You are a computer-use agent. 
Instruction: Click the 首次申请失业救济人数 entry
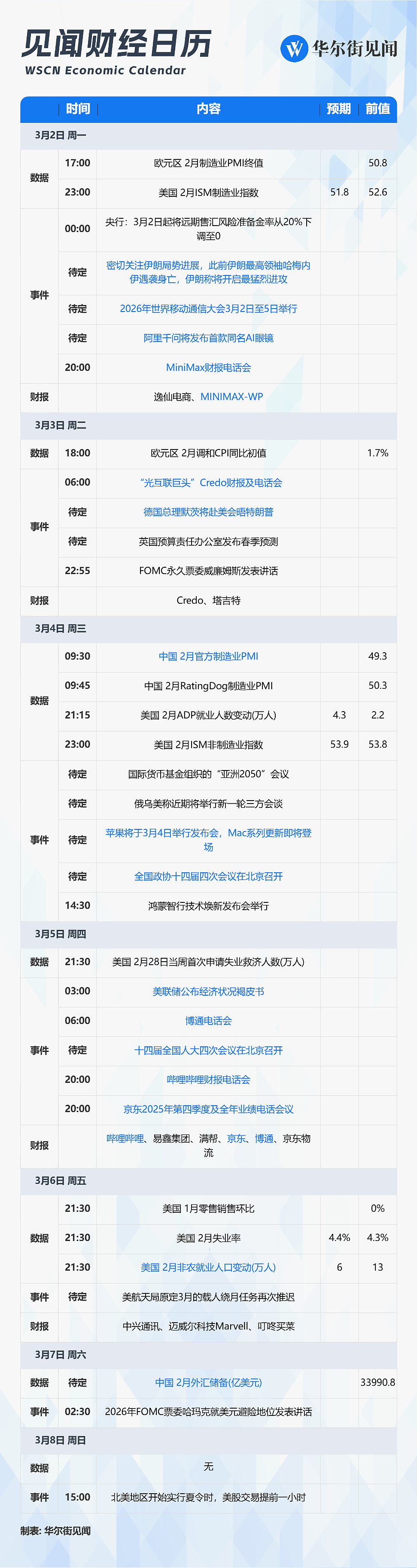tap(208, 962)
